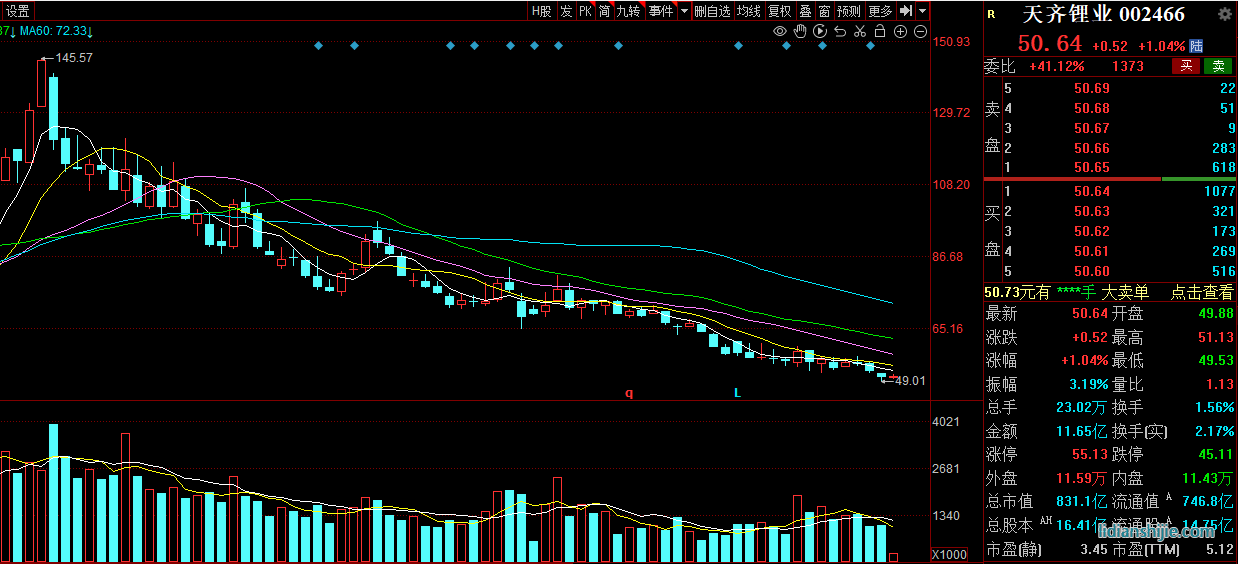
Task: Click the 点击查看 link
Action: point(1202,292)
